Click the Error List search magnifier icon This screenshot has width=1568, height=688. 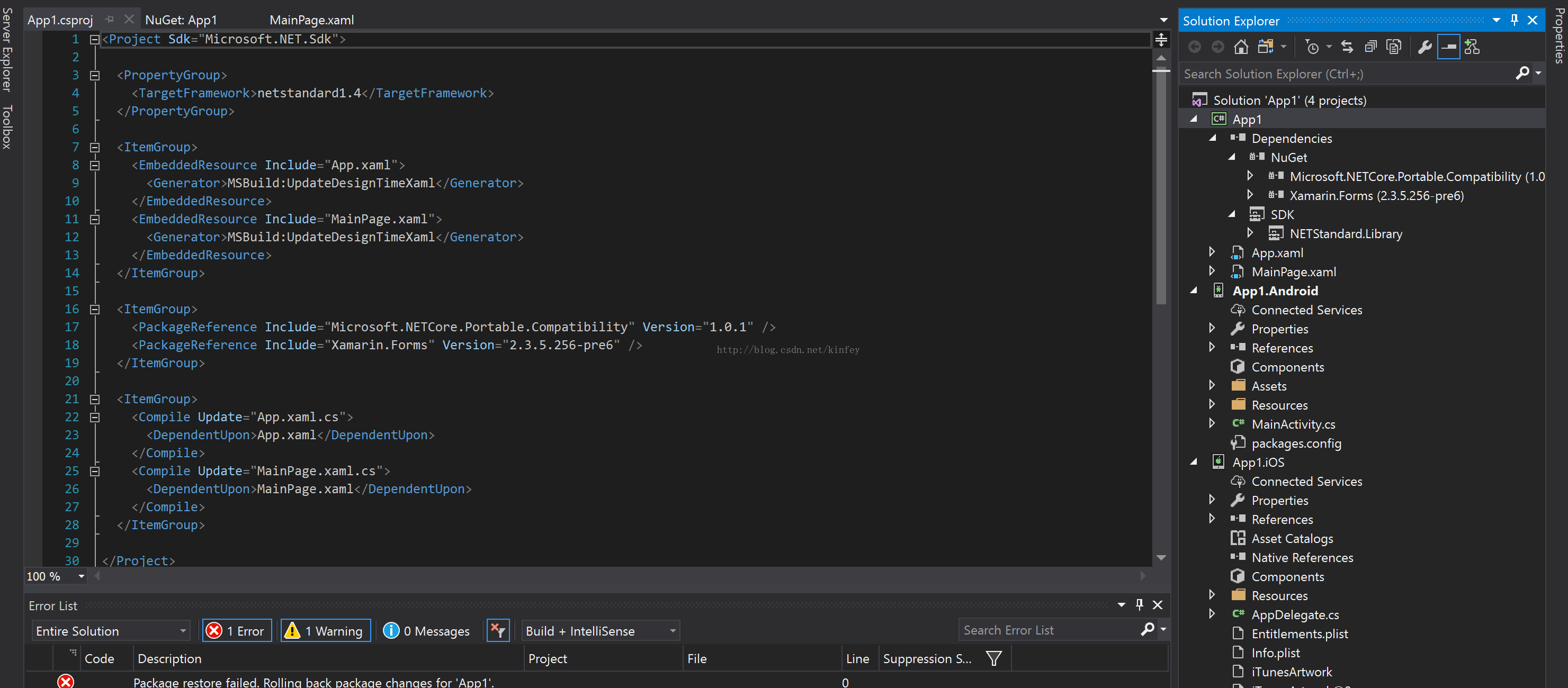coord(1148,630)
